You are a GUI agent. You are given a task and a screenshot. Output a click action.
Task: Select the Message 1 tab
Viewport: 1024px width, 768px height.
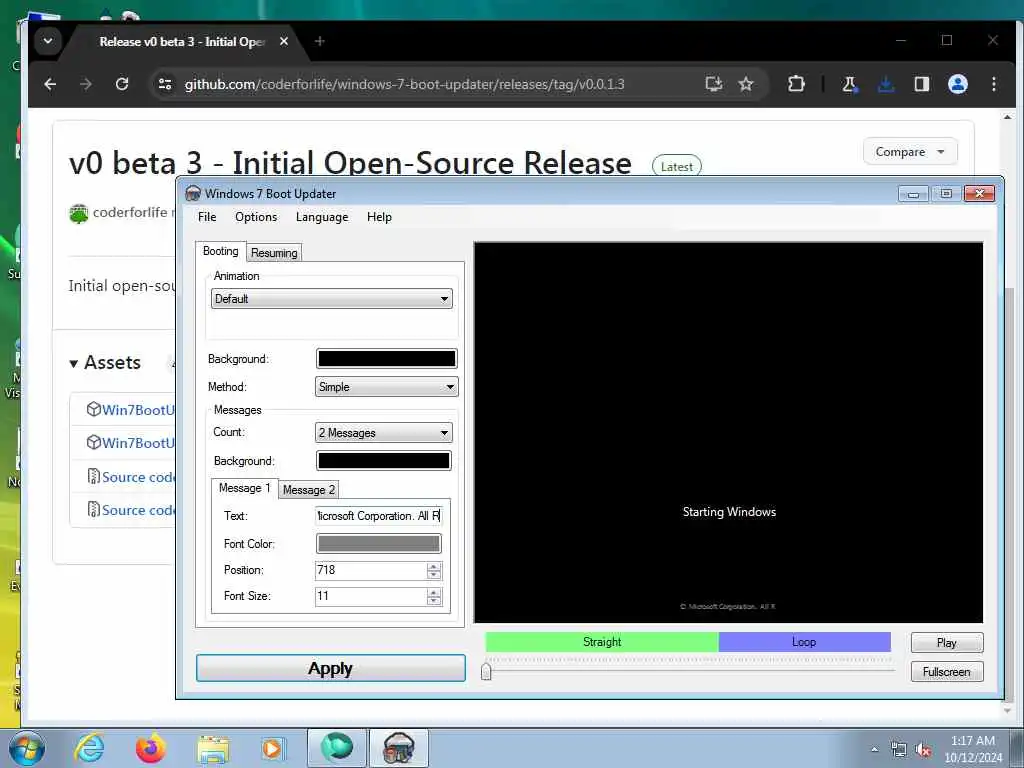tap(244, 488)
